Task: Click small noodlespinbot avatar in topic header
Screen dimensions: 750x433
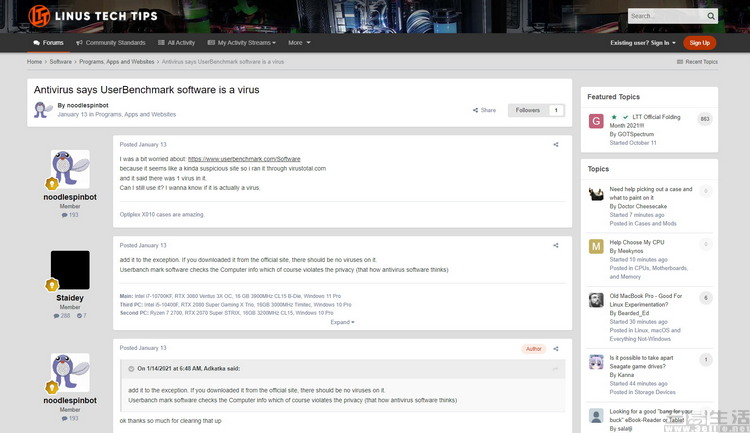Action: point(43,110)
